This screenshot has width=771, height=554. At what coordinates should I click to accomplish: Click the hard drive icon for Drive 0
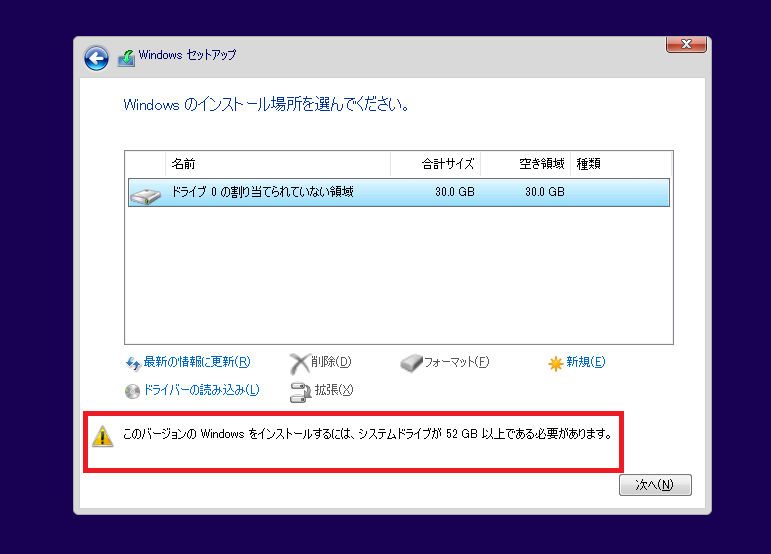[146, 196]
